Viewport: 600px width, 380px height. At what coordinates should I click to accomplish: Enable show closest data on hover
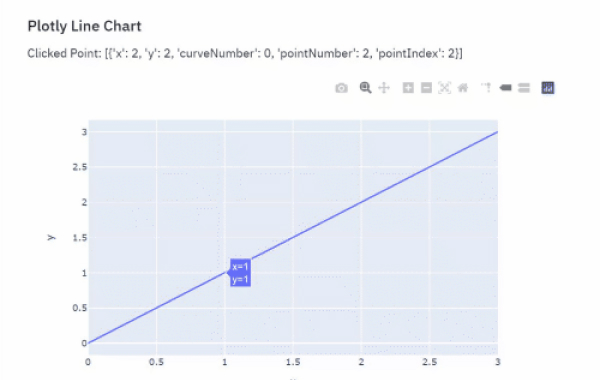click(x=505, y=88)
